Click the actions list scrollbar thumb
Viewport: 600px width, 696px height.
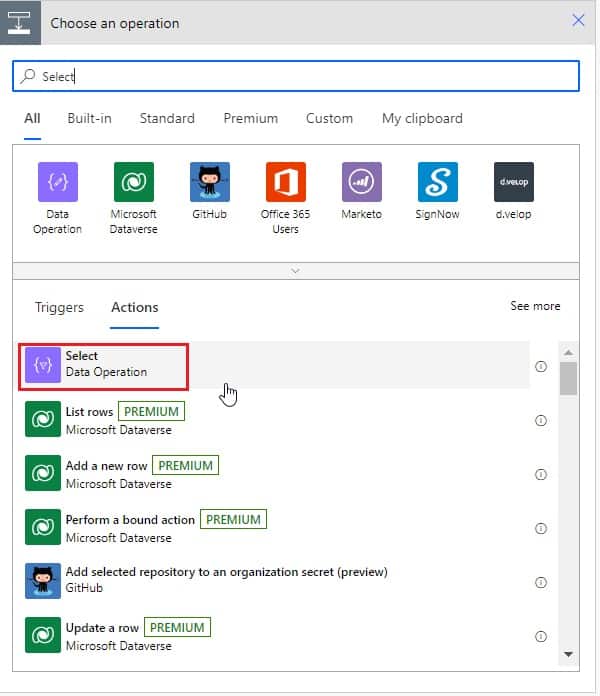click(568, 378)
